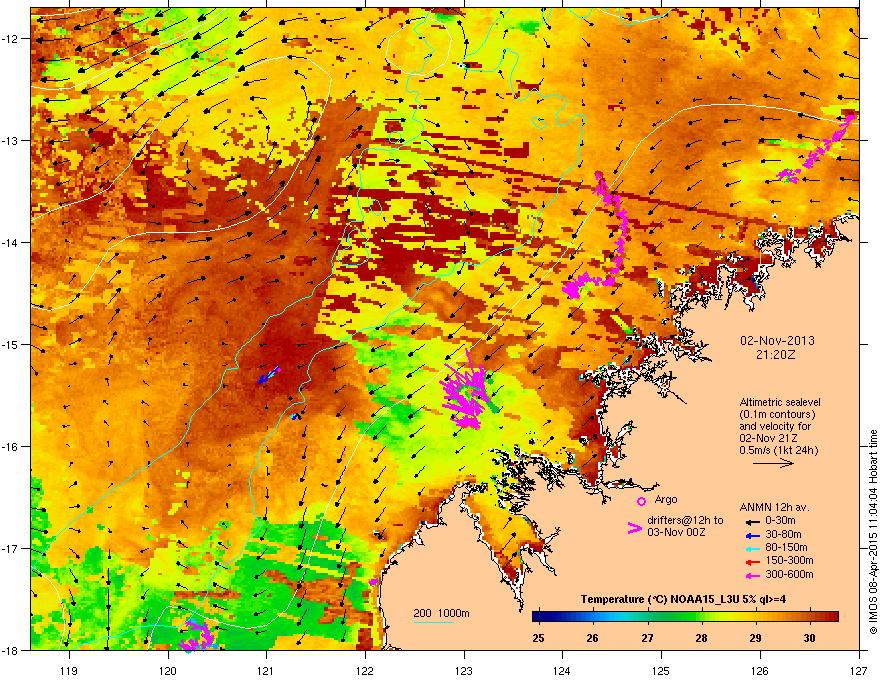Click the magenta Argo circle legend icon
The height and width of the screenshot is (680, 880).
click(x=641, y=501)
